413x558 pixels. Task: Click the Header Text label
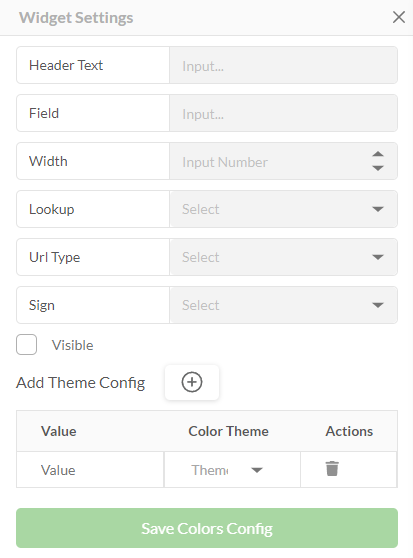coord(66,65)
